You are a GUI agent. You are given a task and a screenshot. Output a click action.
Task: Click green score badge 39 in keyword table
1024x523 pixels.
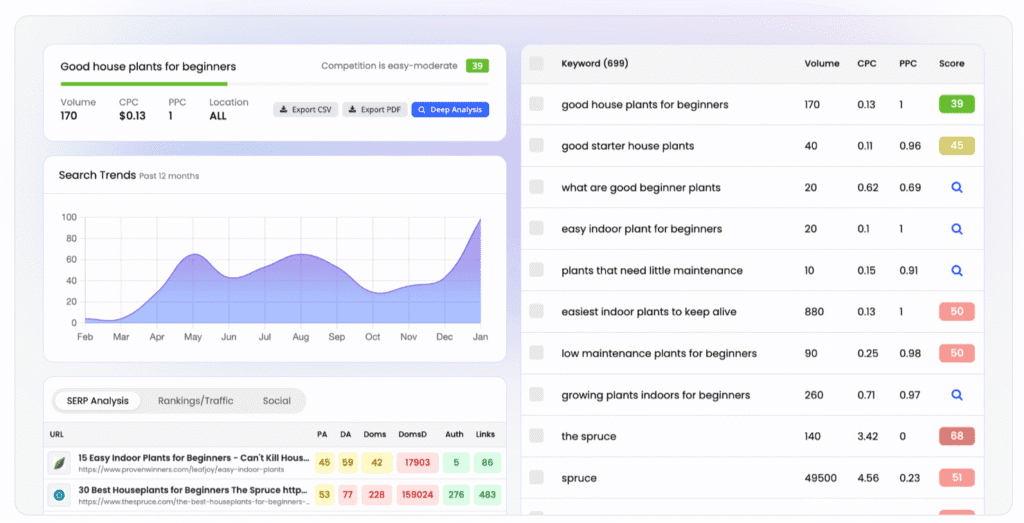click(x=956, y=104)
